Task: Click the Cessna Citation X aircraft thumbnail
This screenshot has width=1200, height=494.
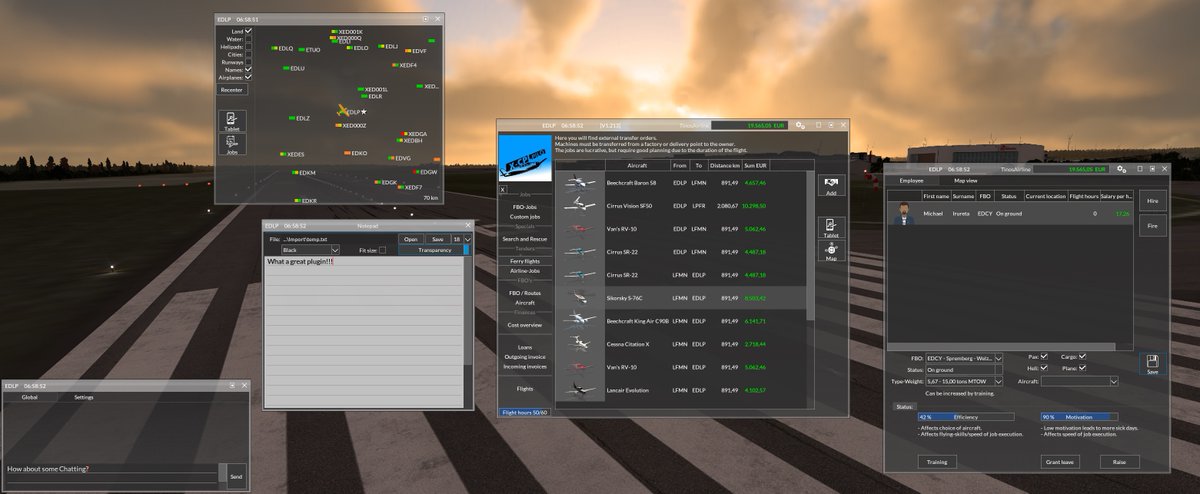Action: (x=580, y=343)
